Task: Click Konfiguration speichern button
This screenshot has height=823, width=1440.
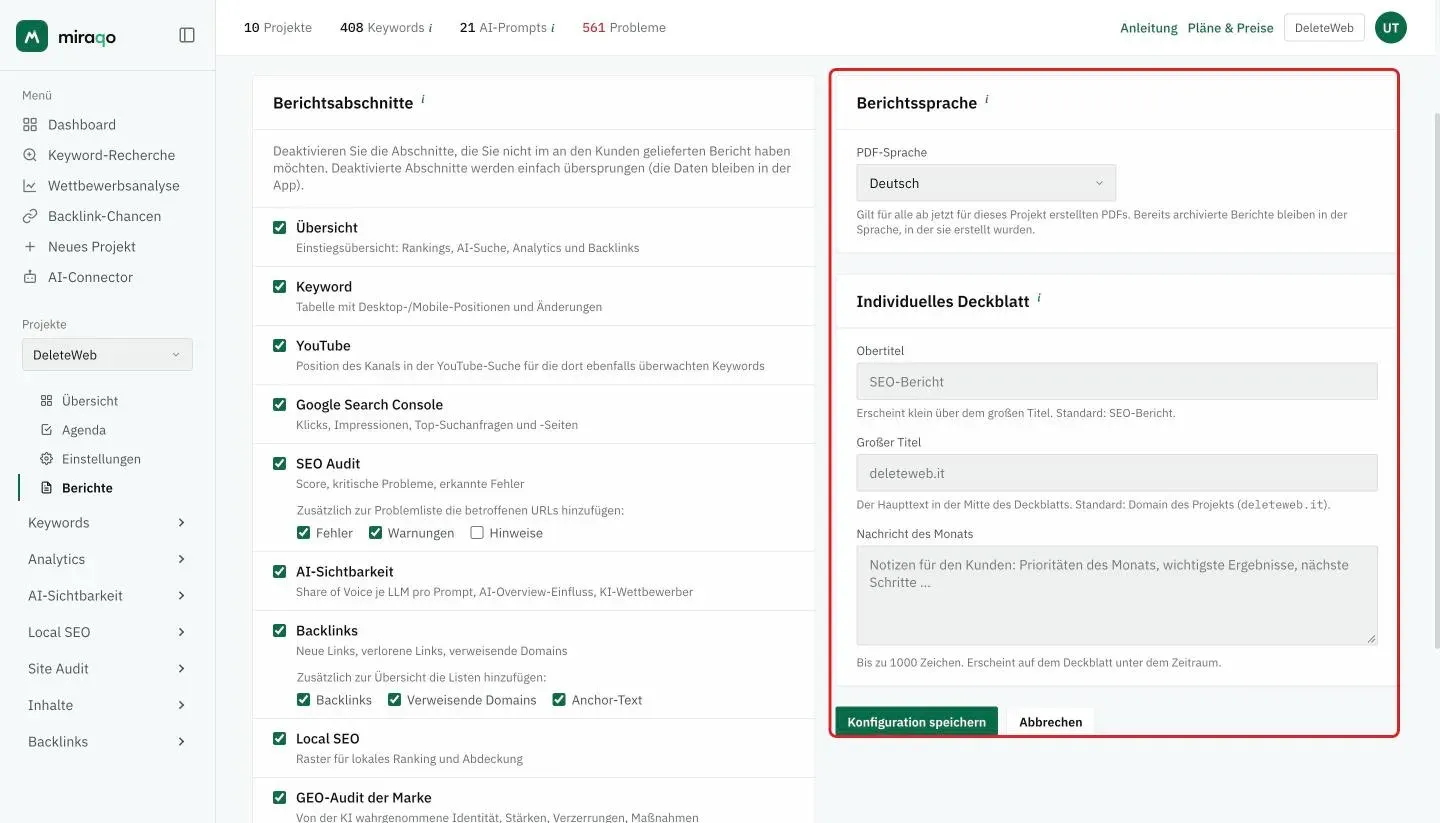Action: (x=916, y=722)
